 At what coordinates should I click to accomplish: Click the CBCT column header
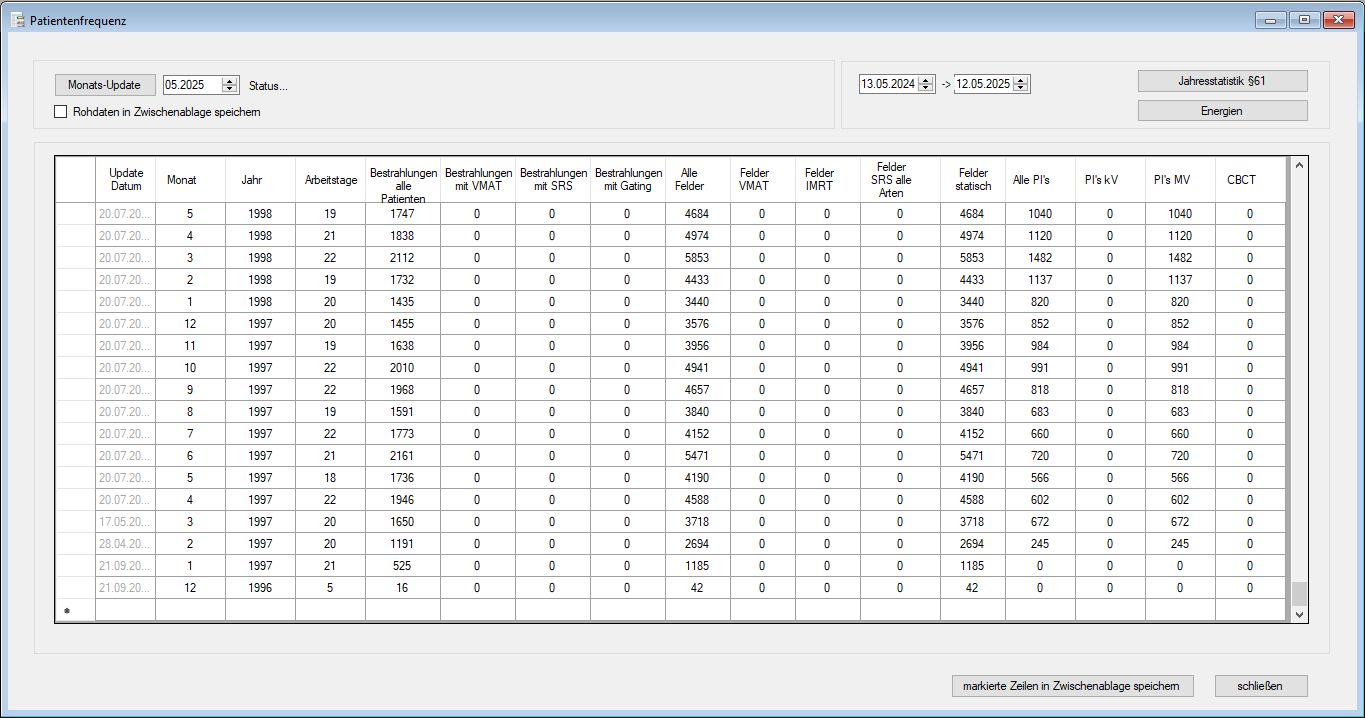tap(1250, 179)
